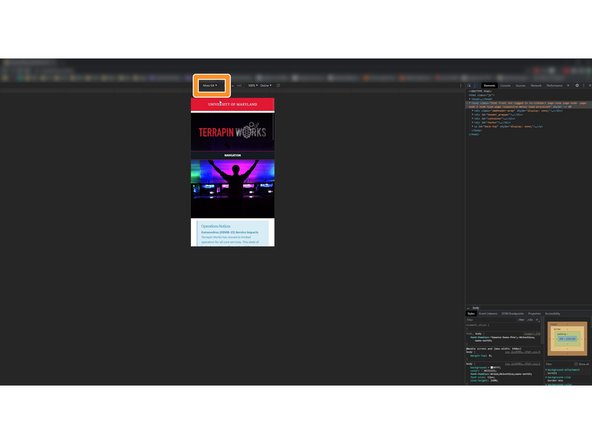Click the University of Maryland banner

(233, 104)
